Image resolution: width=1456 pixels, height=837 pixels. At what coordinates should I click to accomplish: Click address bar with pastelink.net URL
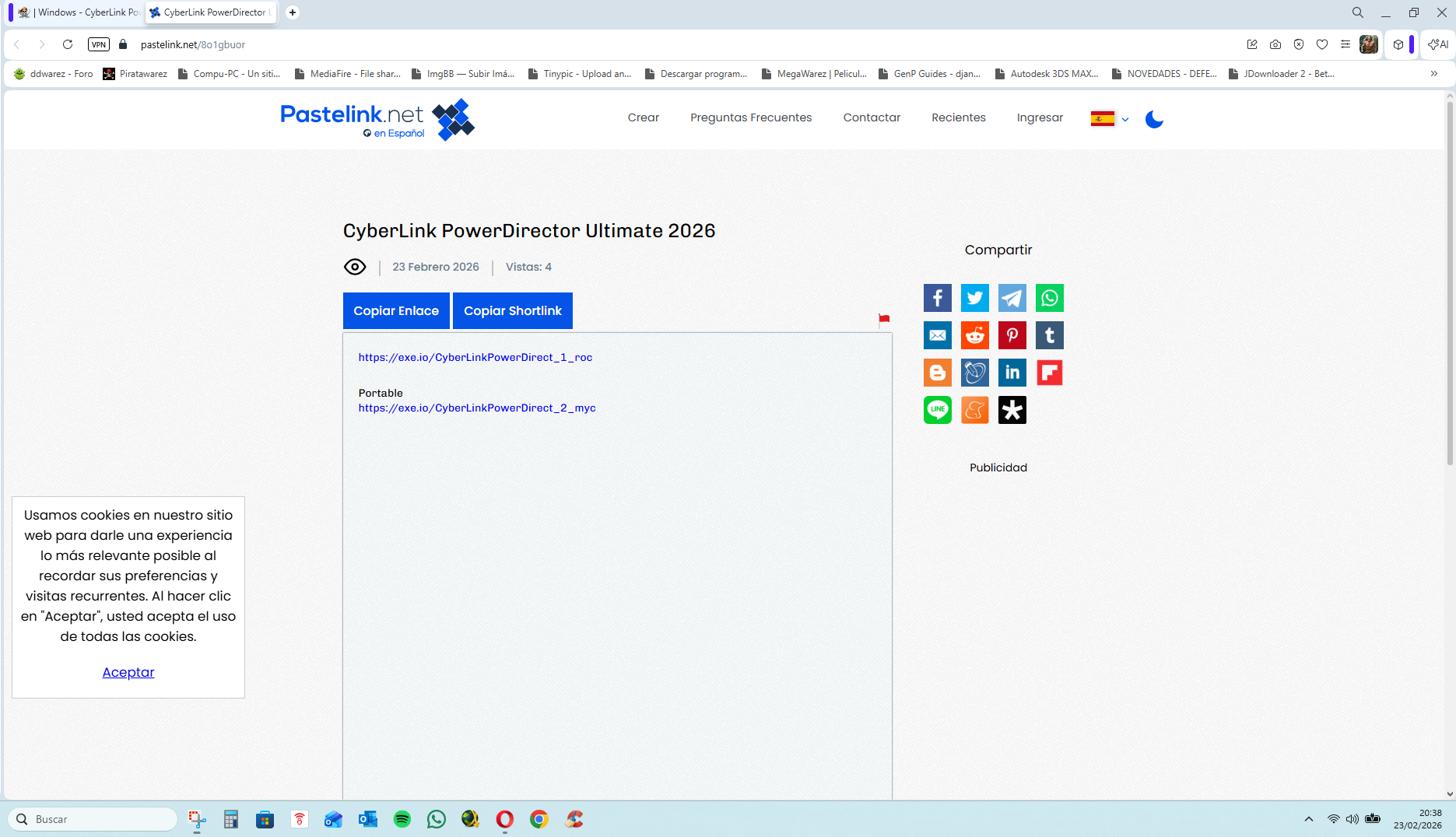[193, 44]
